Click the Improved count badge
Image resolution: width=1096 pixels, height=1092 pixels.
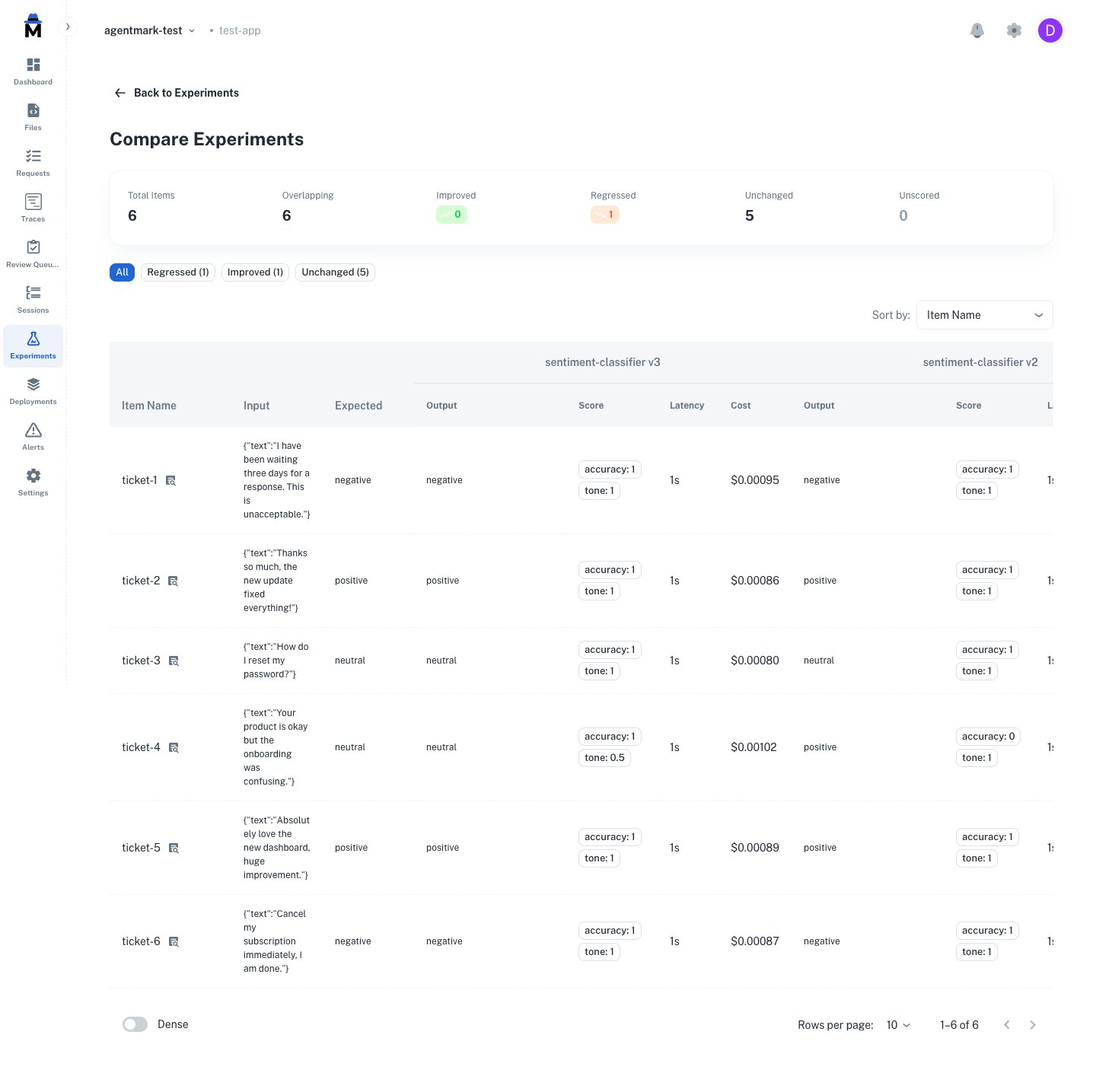[x=451, y=215]
